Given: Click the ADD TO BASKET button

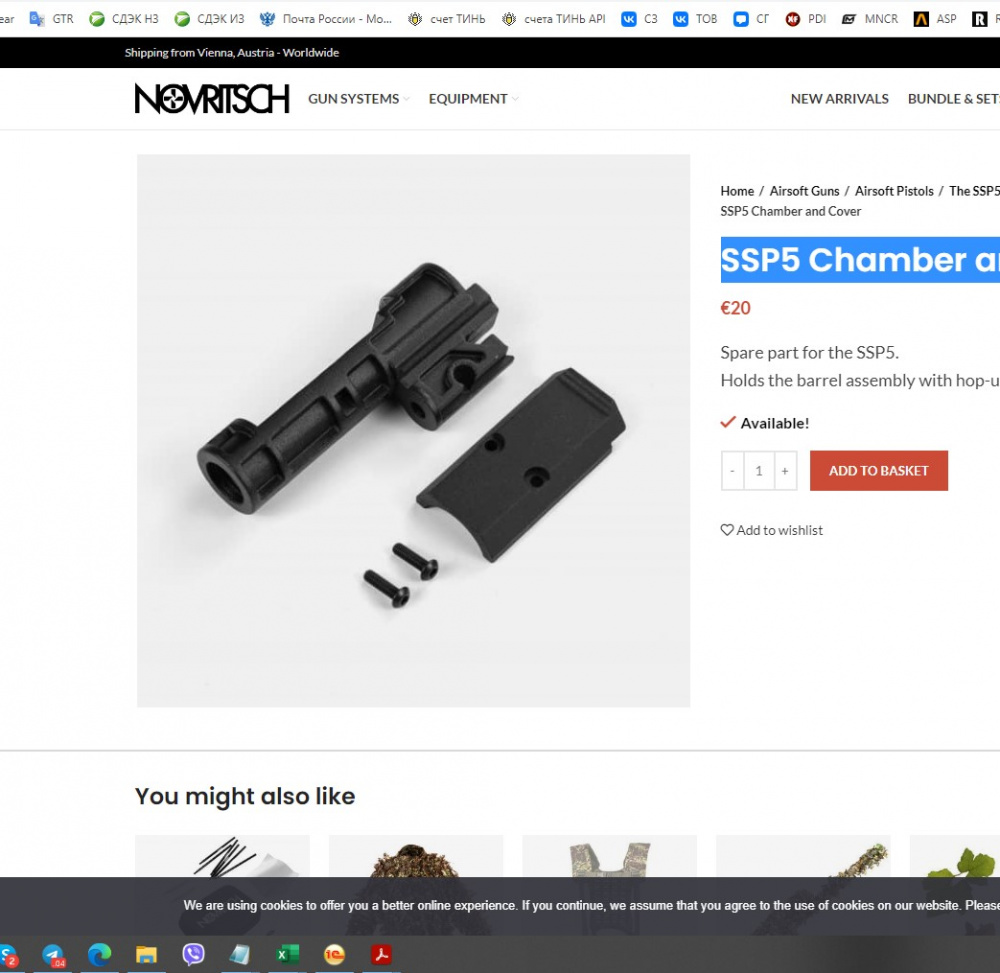Looking at the screenshot, I should click(x=879, y=471).
